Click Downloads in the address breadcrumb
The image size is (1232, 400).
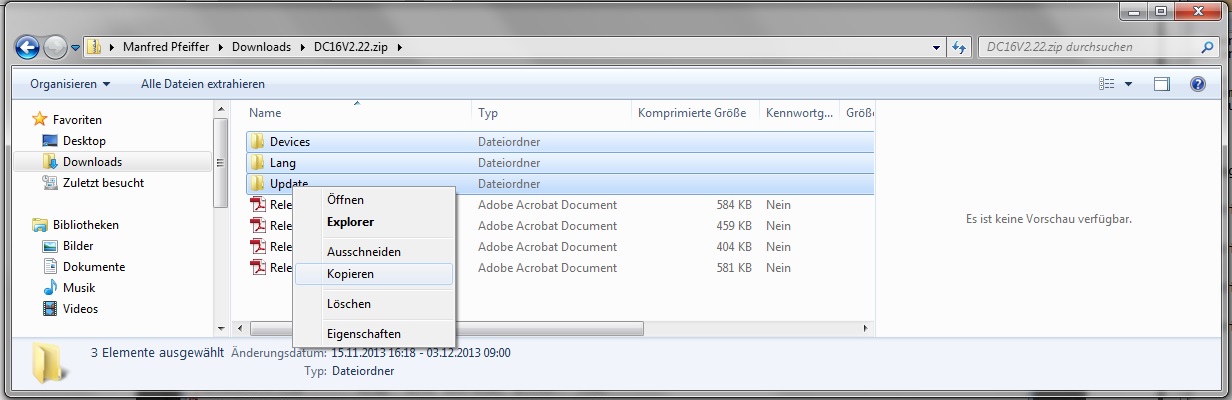263,46
